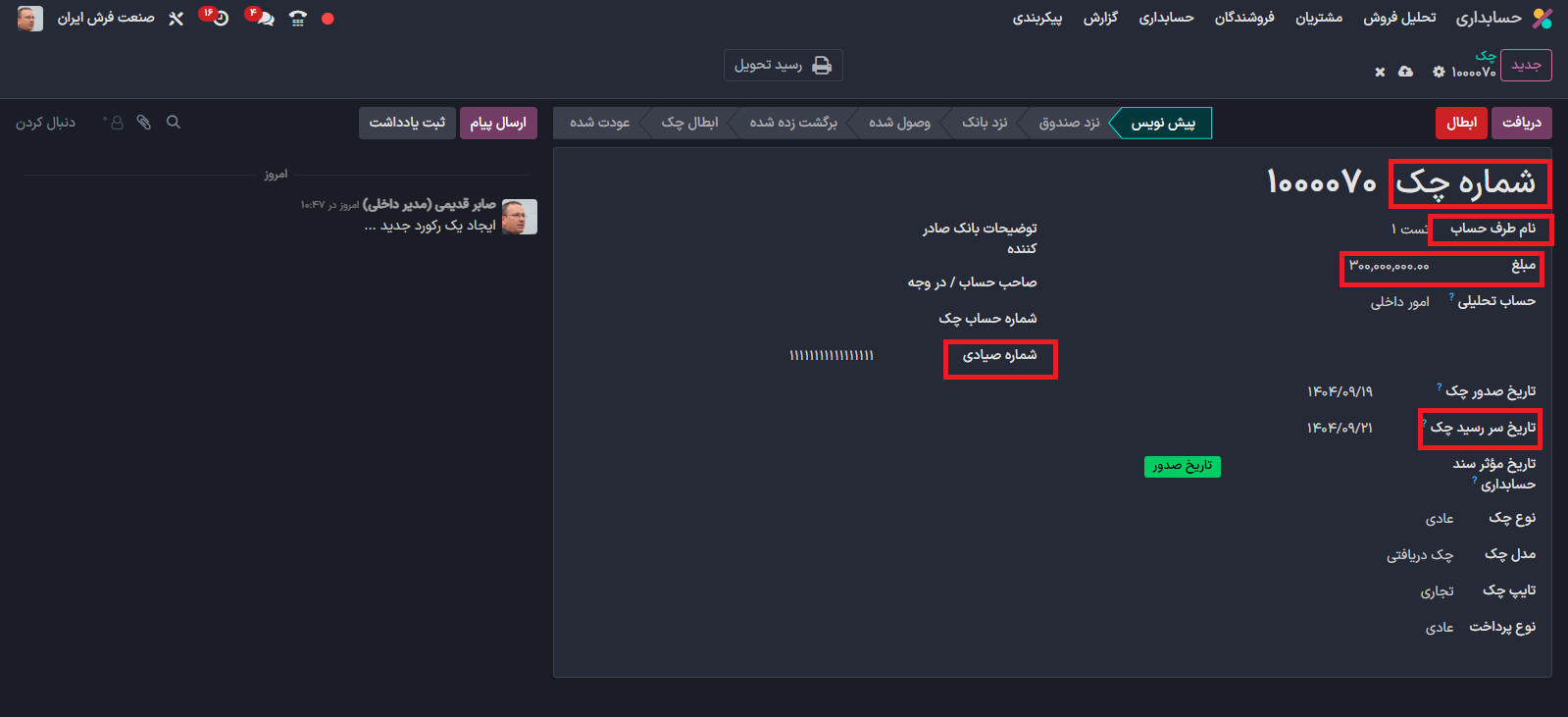Click the مبلغ amount field
Screen dimensions: 1568x717
click(x=1390, y=266)
